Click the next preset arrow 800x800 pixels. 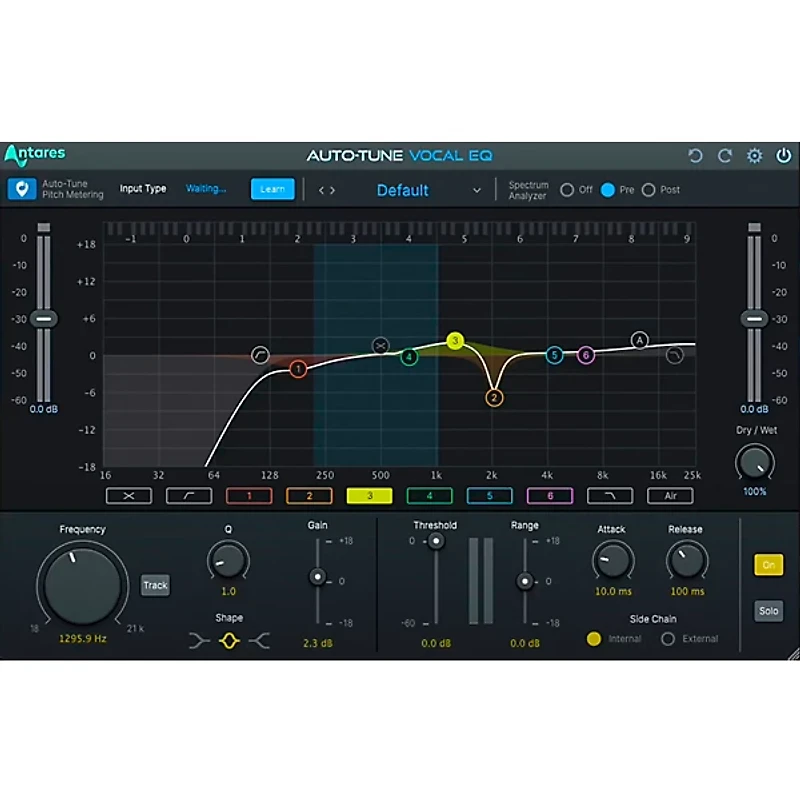click(x=331, y=189)
